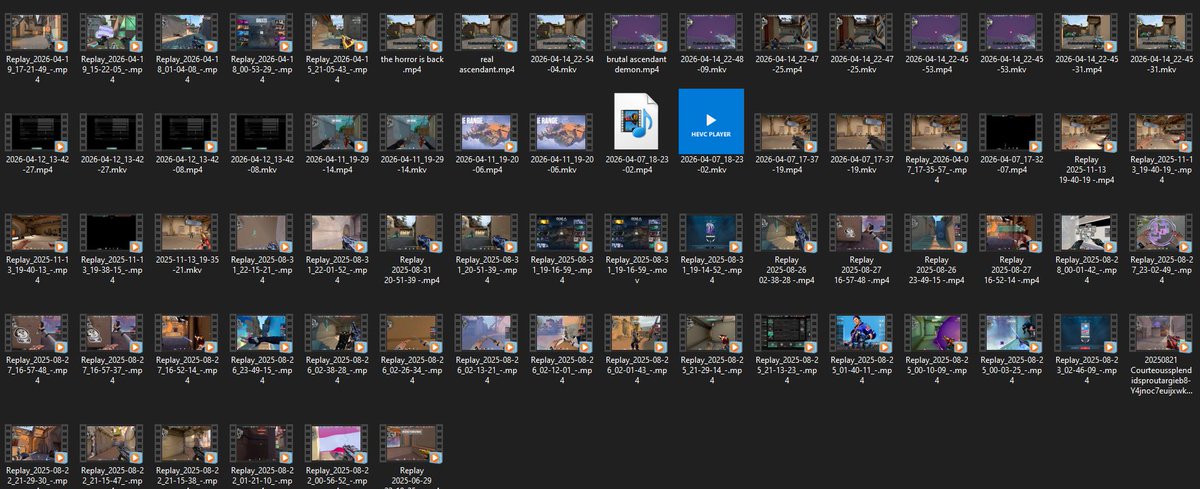This screenshot has height=489, width=1200.
Task: Select scoreboard thumbnail of Replay_2025-08-25_21-13-23_-.mp4
Action: click(x=786, y=333)
